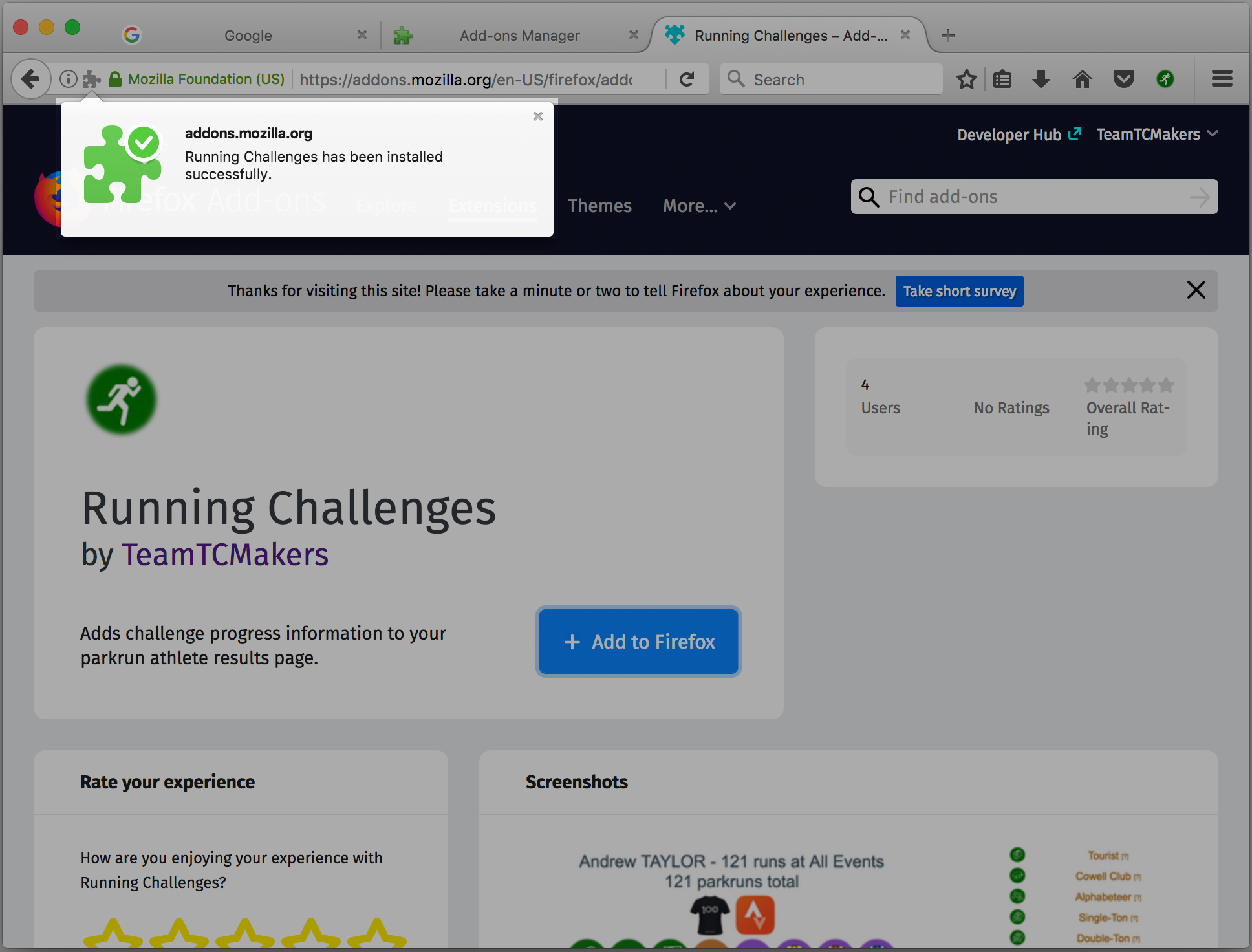Switch to the Google tab
This screenshot has width=1252, height=952.
click(x=248, y=36)
